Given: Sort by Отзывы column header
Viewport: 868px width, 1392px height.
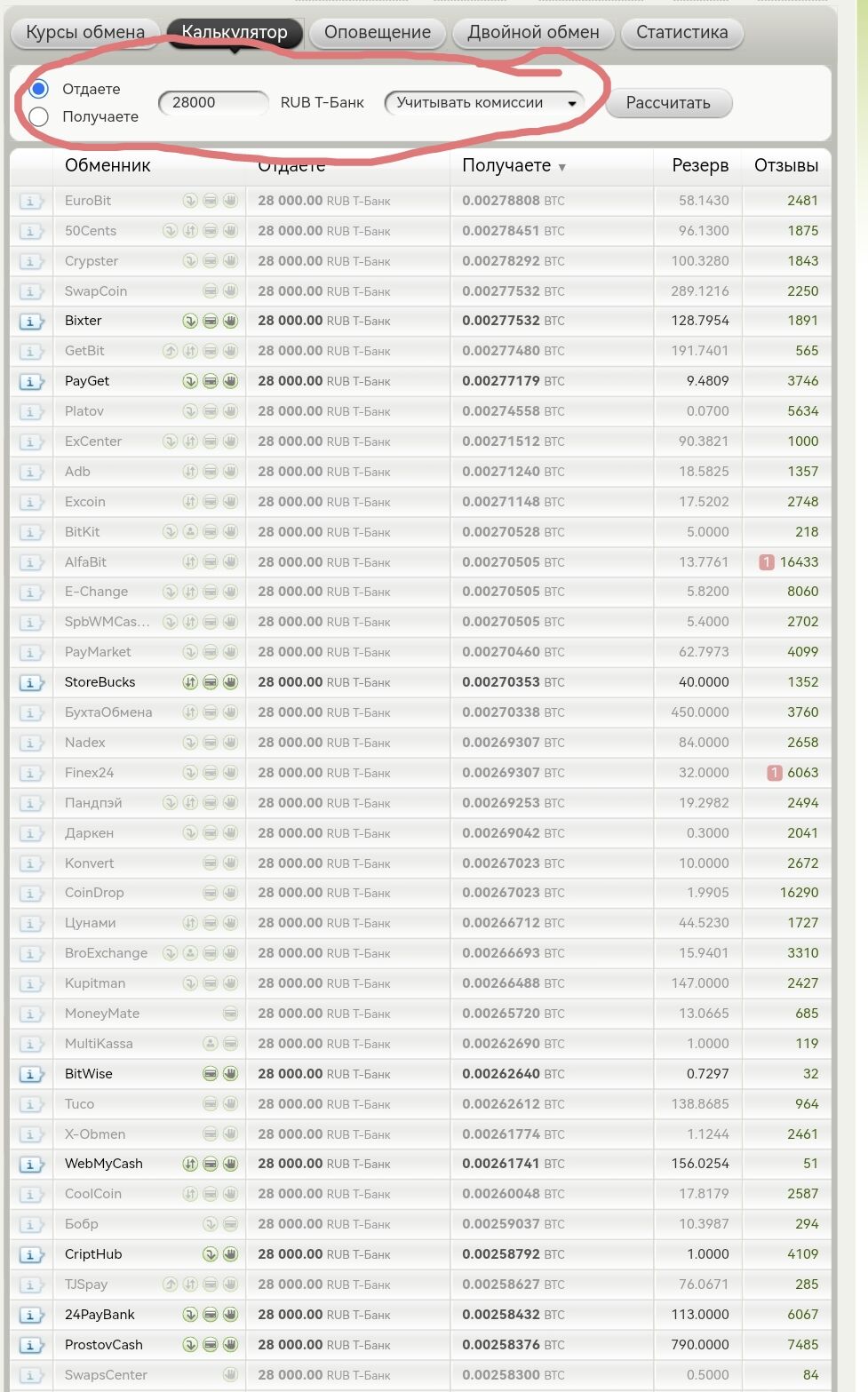Looking at the screenshot, I should [x=786, y=165].
